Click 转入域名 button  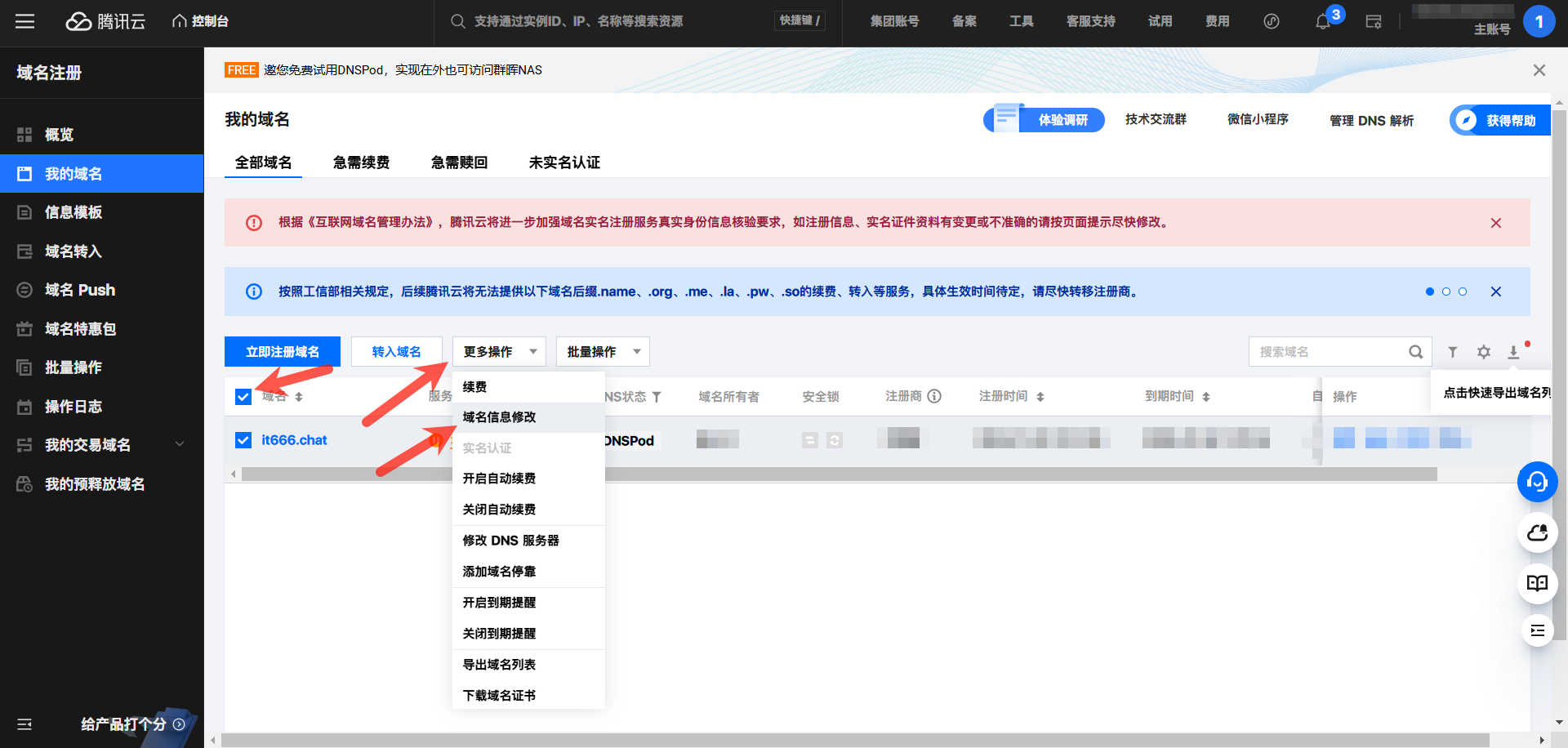click(x=397, y=352)
